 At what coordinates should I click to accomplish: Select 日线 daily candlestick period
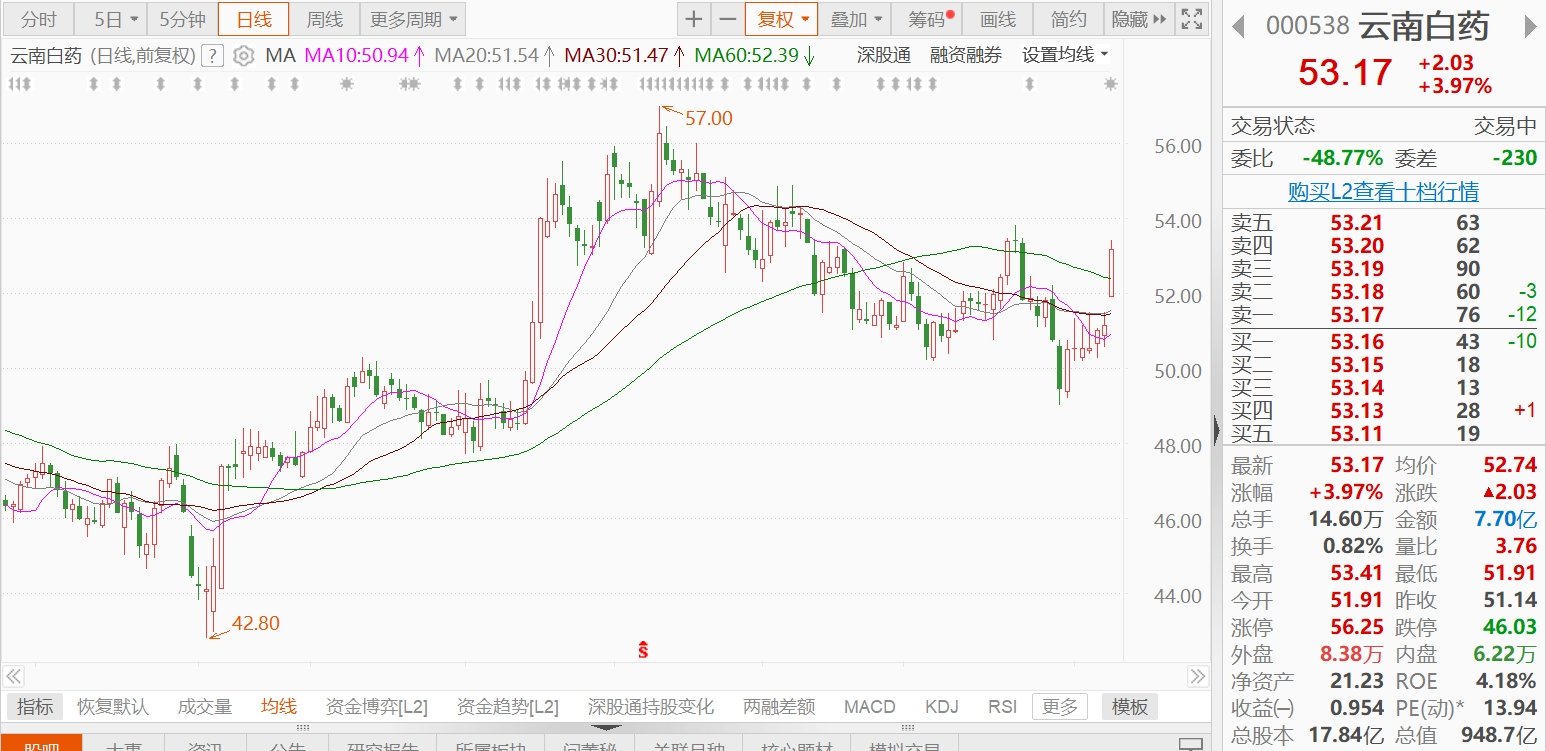(x=253, y=19)
